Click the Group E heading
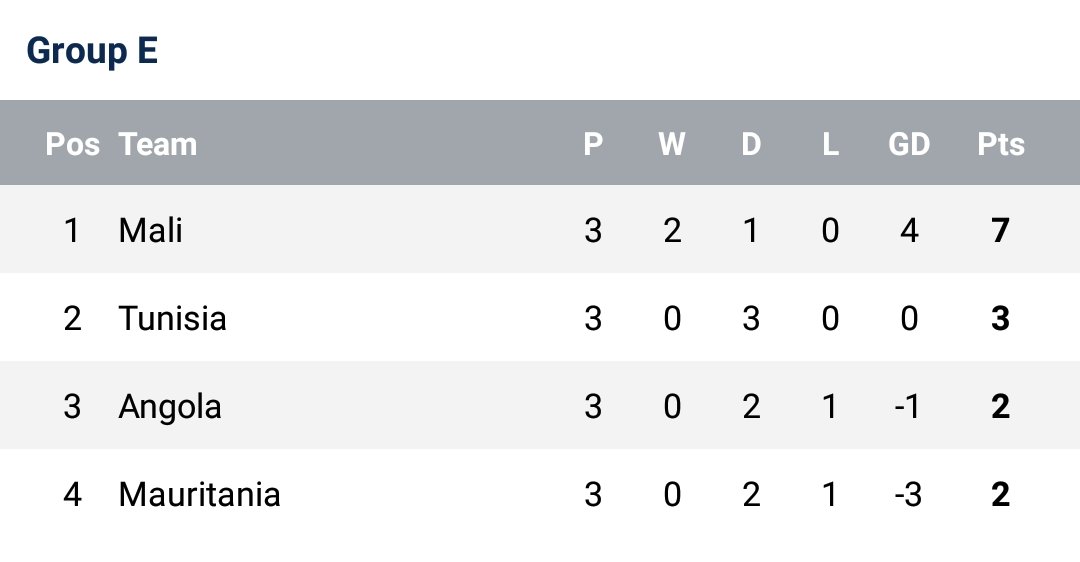The image size is (1080, 562). [x=92, y=50]
